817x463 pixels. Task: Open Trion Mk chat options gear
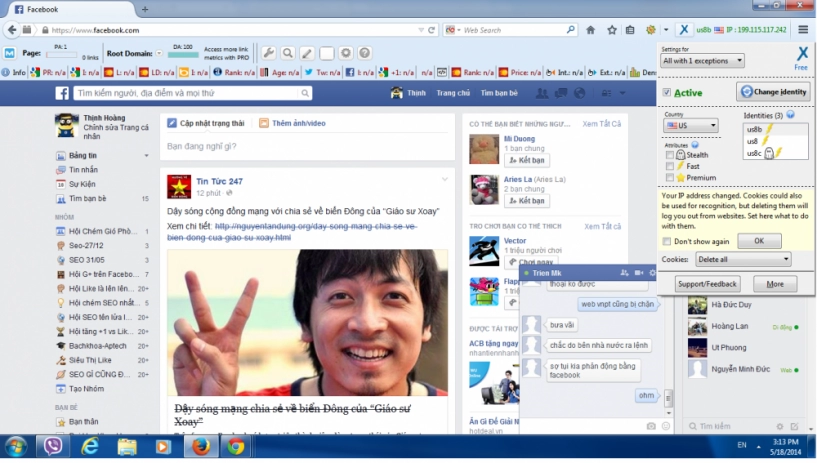click(652, 273)
